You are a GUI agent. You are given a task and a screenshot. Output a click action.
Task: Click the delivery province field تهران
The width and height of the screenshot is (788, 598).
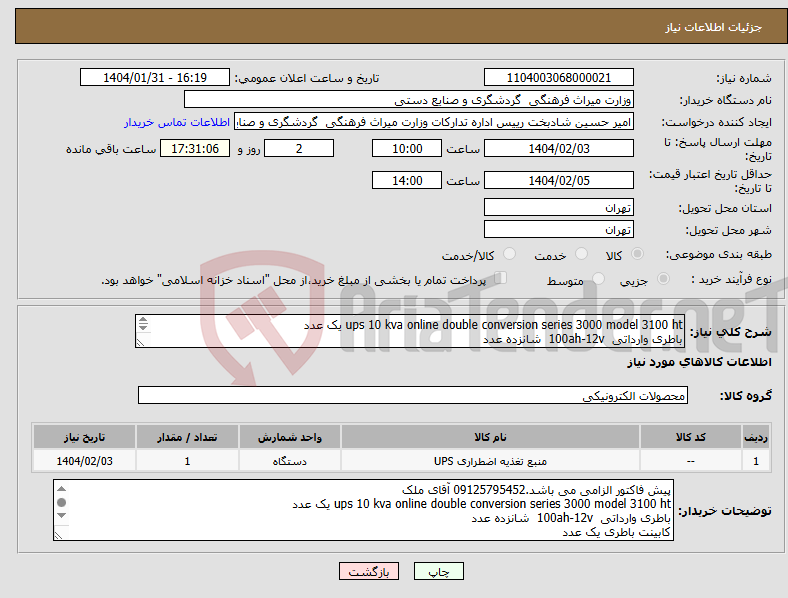558,207
